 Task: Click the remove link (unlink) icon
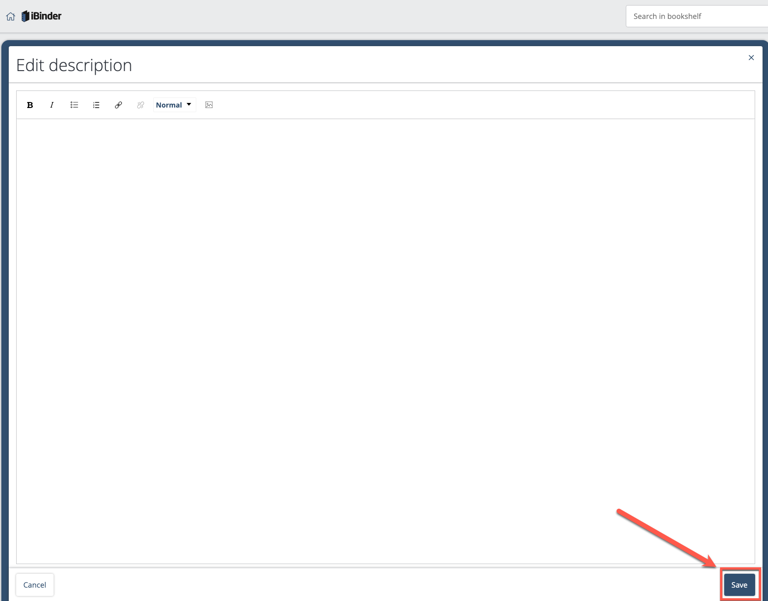[140, 105]
